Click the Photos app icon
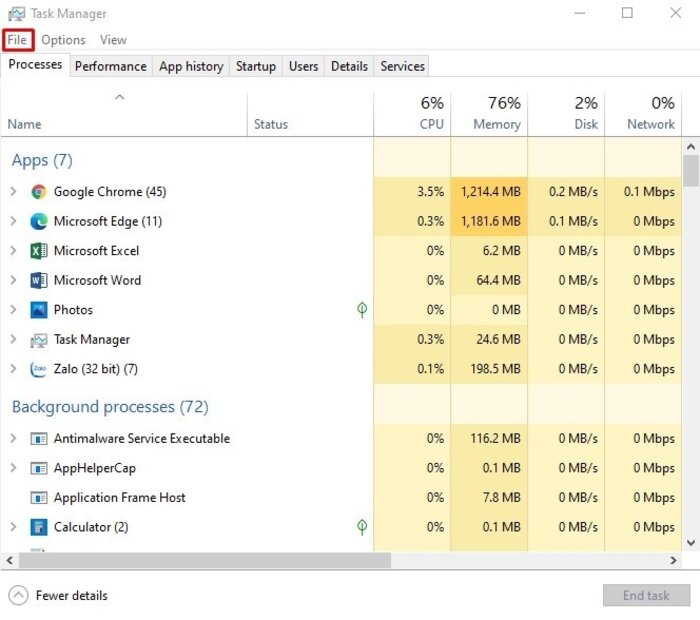 coord(39,310)
